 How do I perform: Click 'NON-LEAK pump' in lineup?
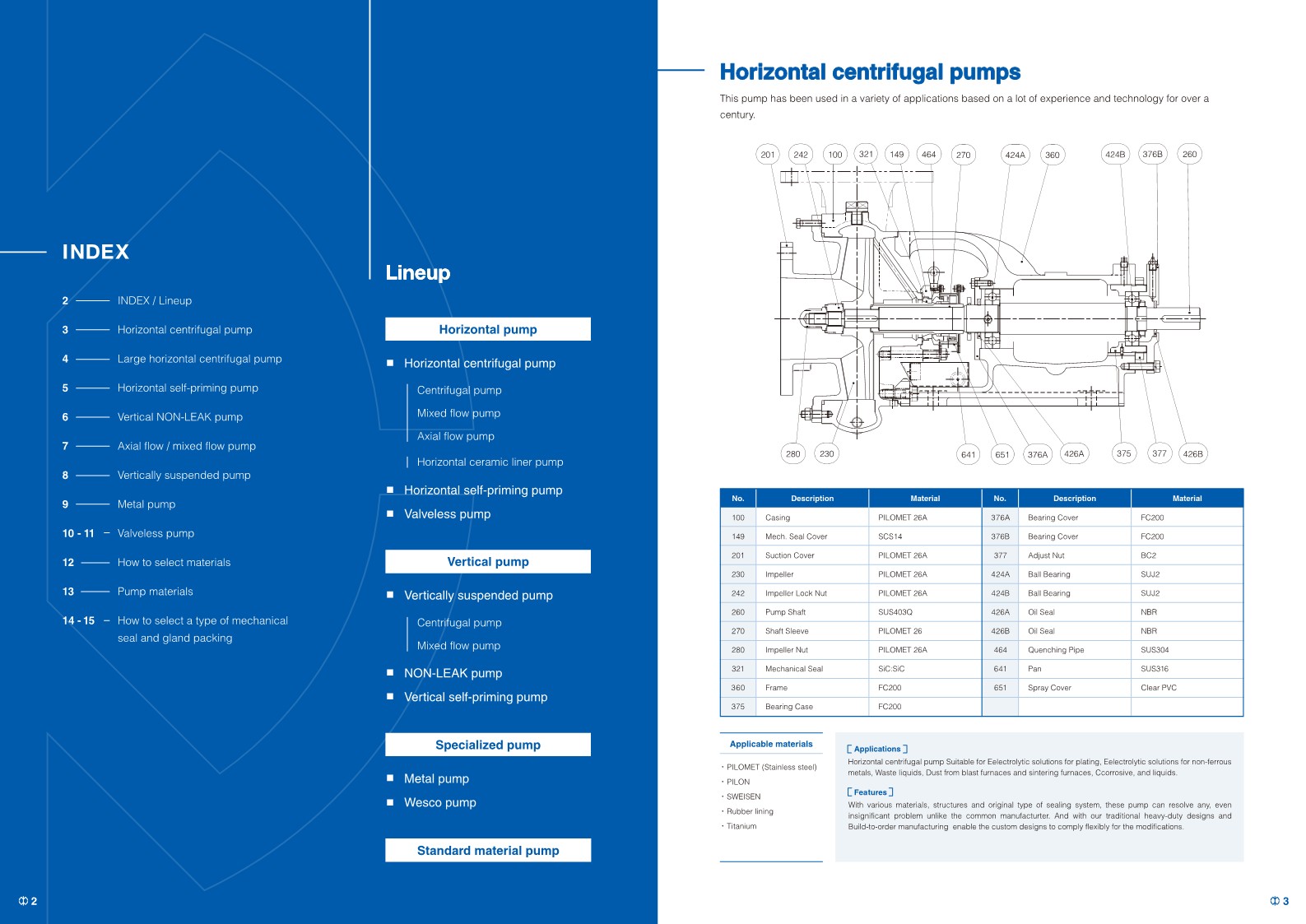(453, 673)
